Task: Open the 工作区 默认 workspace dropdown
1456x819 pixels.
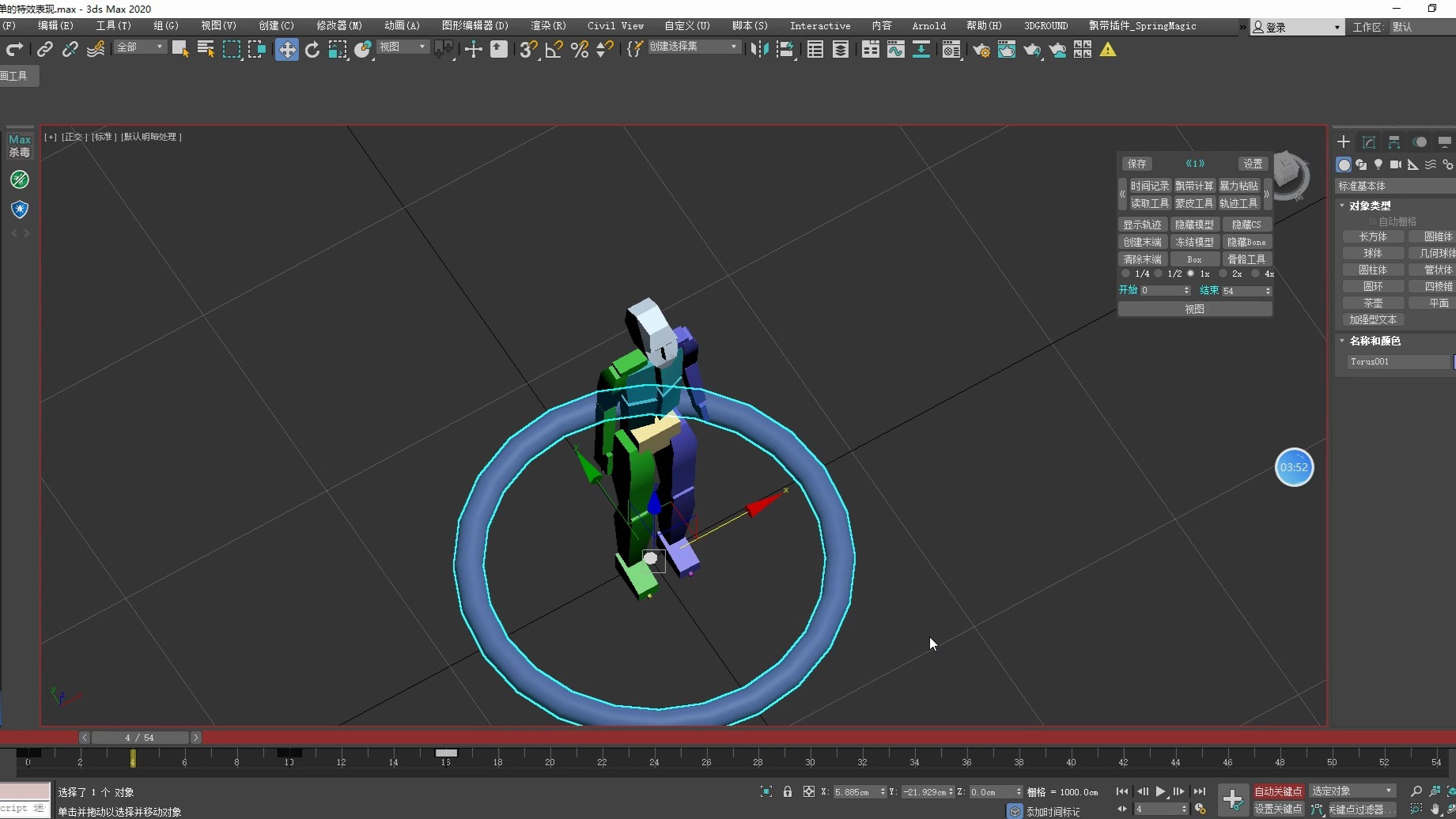Action: 1421,27
